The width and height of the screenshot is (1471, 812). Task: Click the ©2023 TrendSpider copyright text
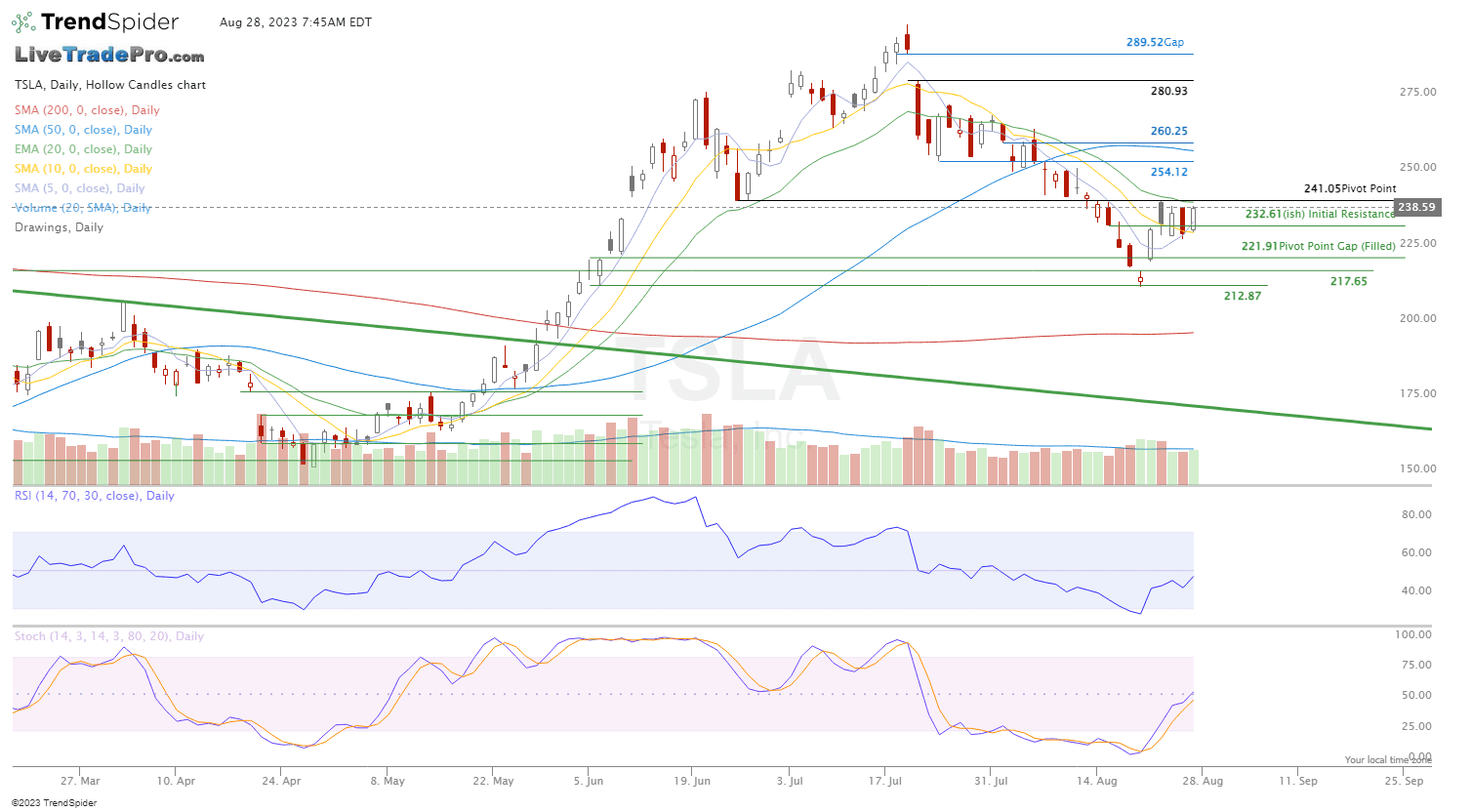[55, 803]
